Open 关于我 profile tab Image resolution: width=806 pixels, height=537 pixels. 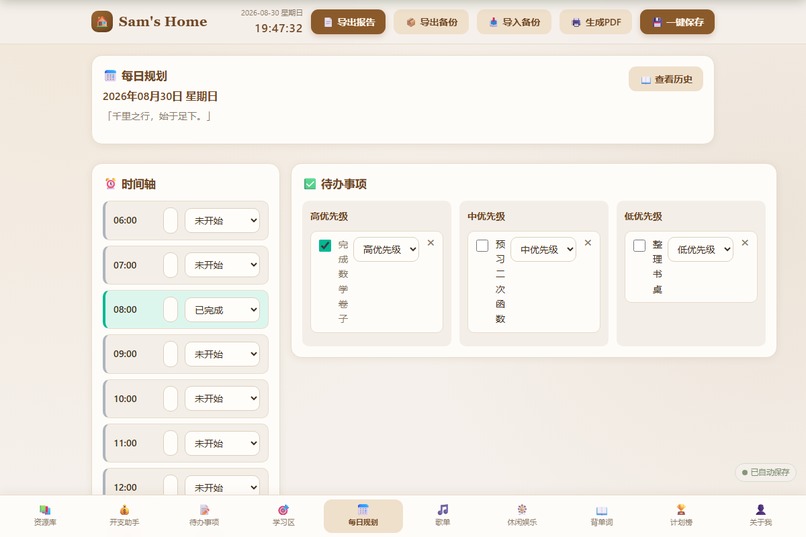coord(760,515)
